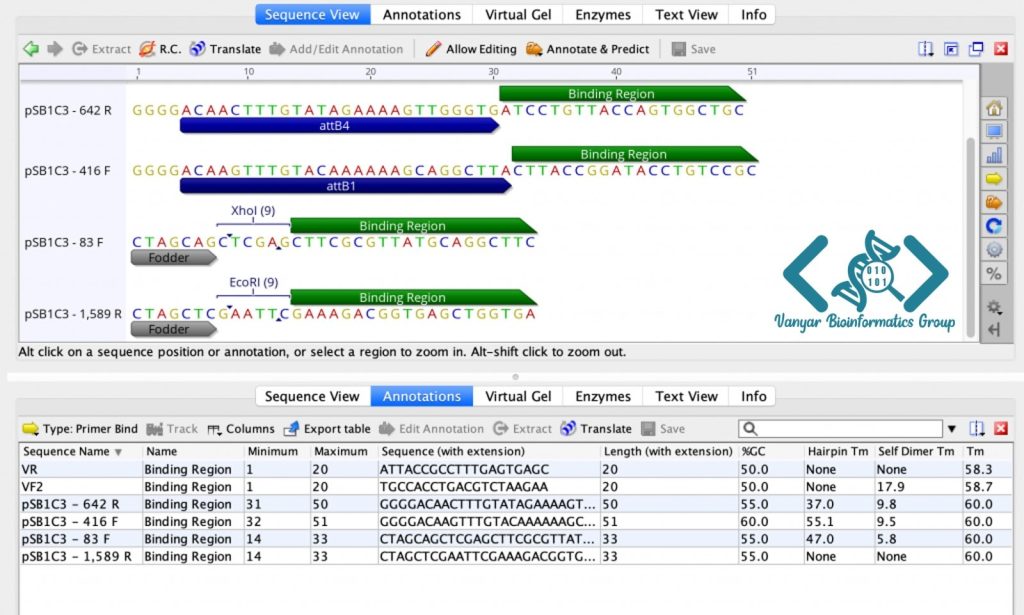1024x615 pixels.
Task: Select Fodder annotation on pSB1C3 - 83 F
Action: [x=174, y=258]
